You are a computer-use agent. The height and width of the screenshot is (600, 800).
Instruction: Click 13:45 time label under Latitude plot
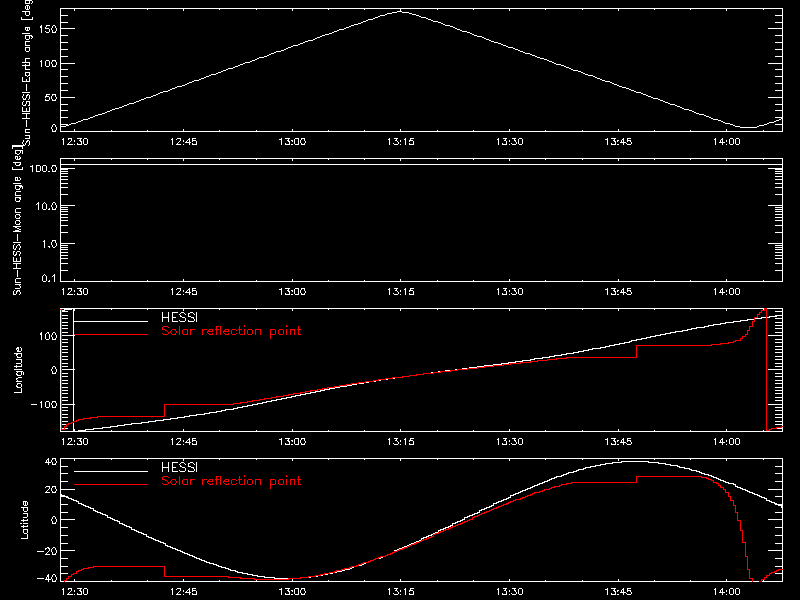[x=618, y=592]
